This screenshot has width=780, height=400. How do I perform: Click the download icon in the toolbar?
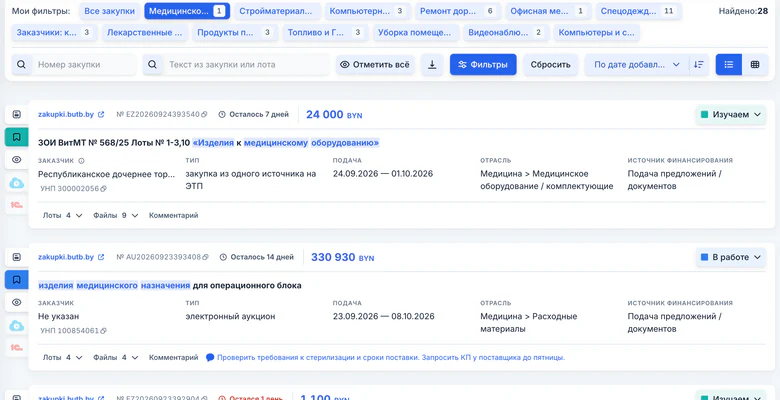pos(432,65)
